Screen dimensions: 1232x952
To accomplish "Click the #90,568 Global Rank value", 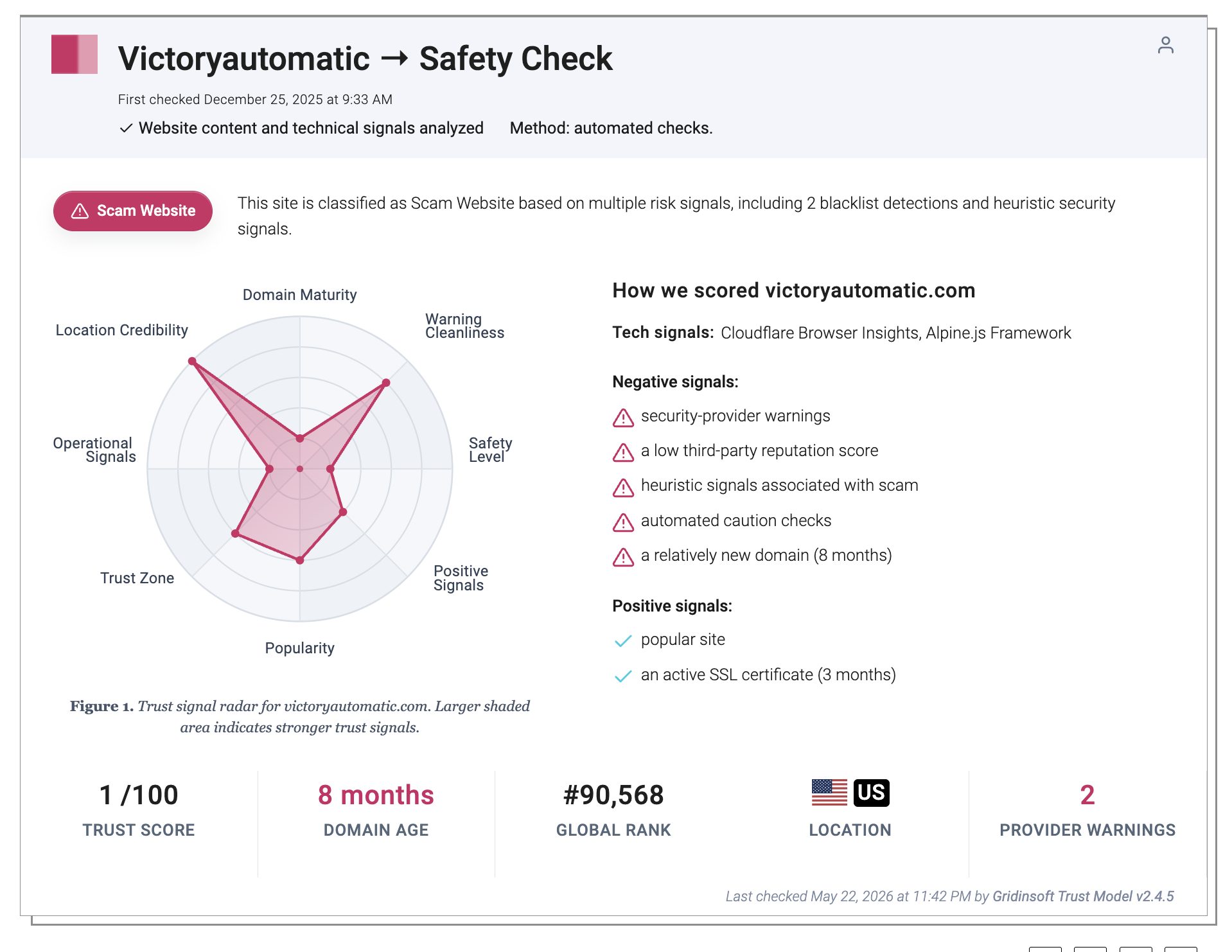I will [613, 795].
